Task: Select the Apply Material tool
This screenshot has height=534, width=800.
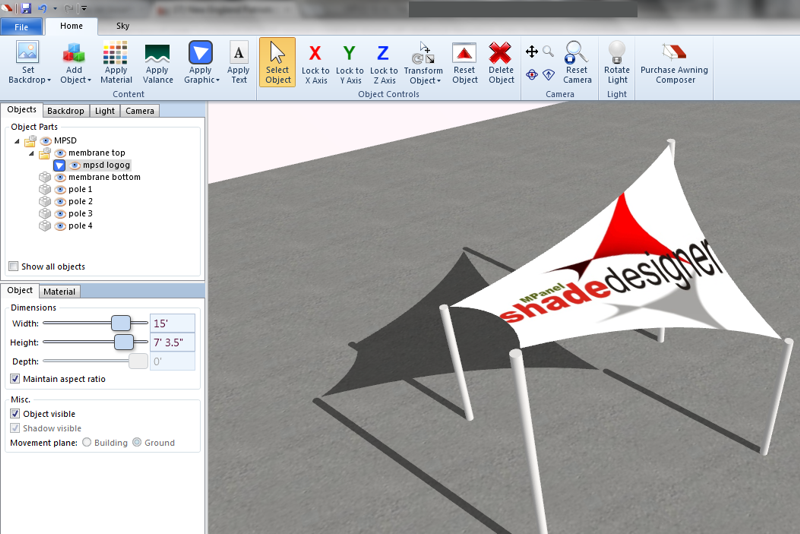Action: coord(116,53)
